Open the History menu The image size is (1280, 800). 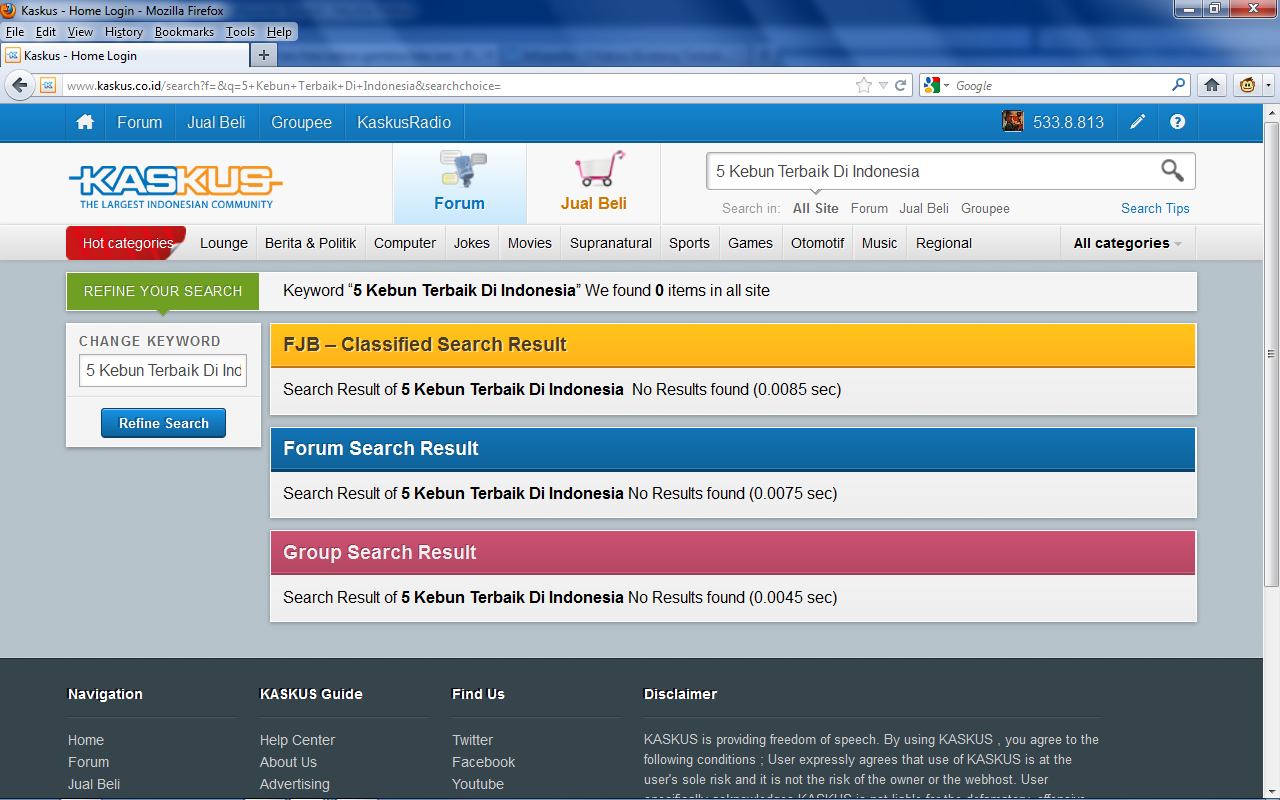pyautogui.click(x=124, y=32)
